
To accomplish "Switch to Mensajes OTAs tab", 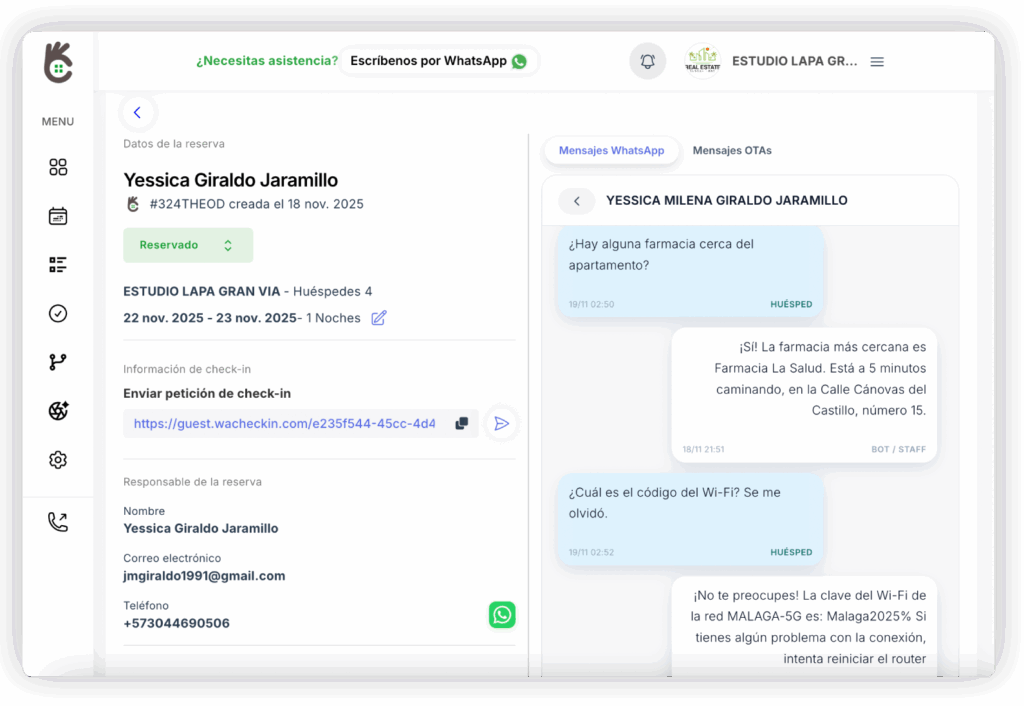I will point(732,151).
